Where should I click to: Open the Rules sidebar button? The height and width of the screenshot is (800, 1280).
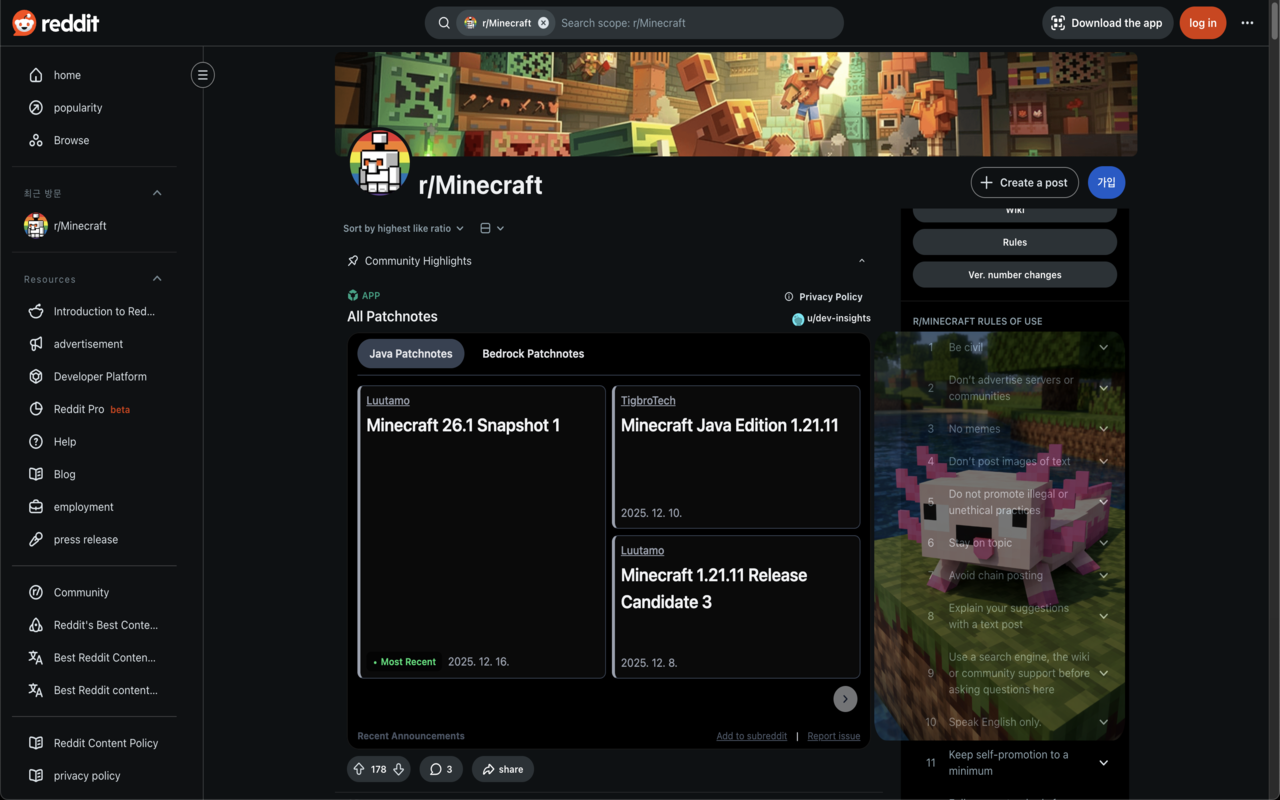point(1015,242)
